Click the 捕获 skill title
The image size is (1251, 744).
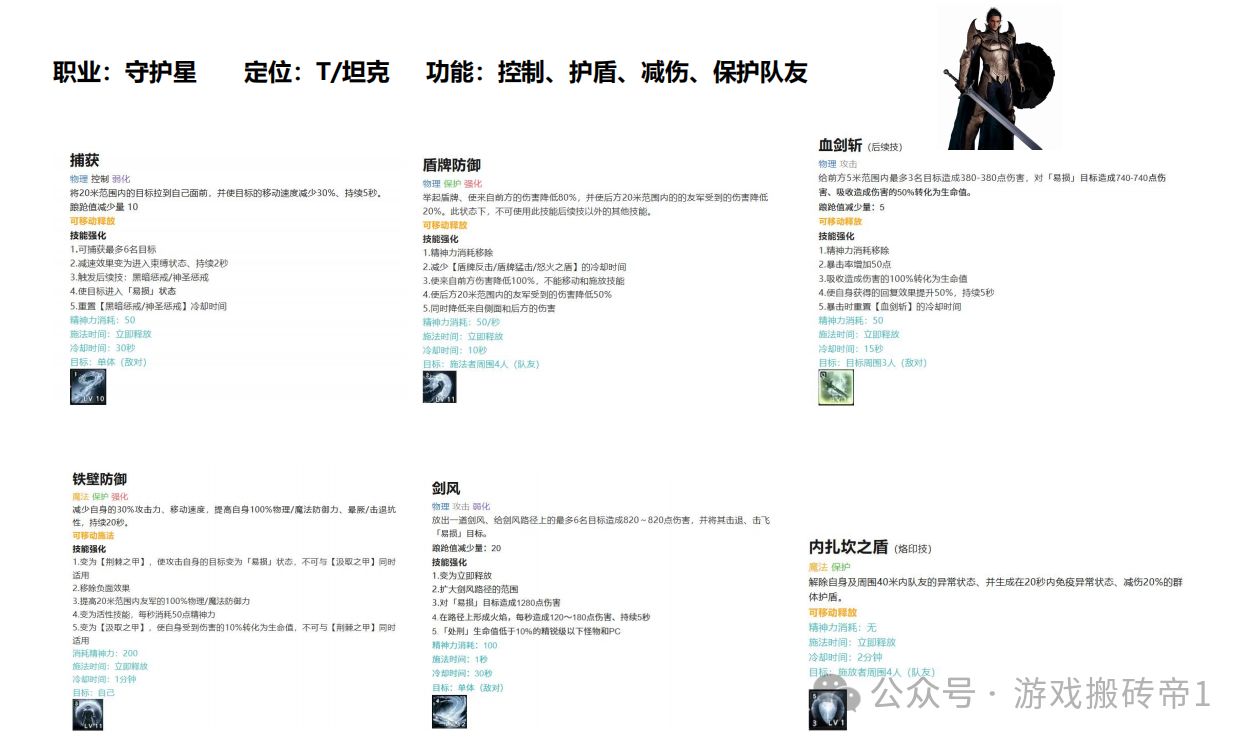tap(85, 160)
